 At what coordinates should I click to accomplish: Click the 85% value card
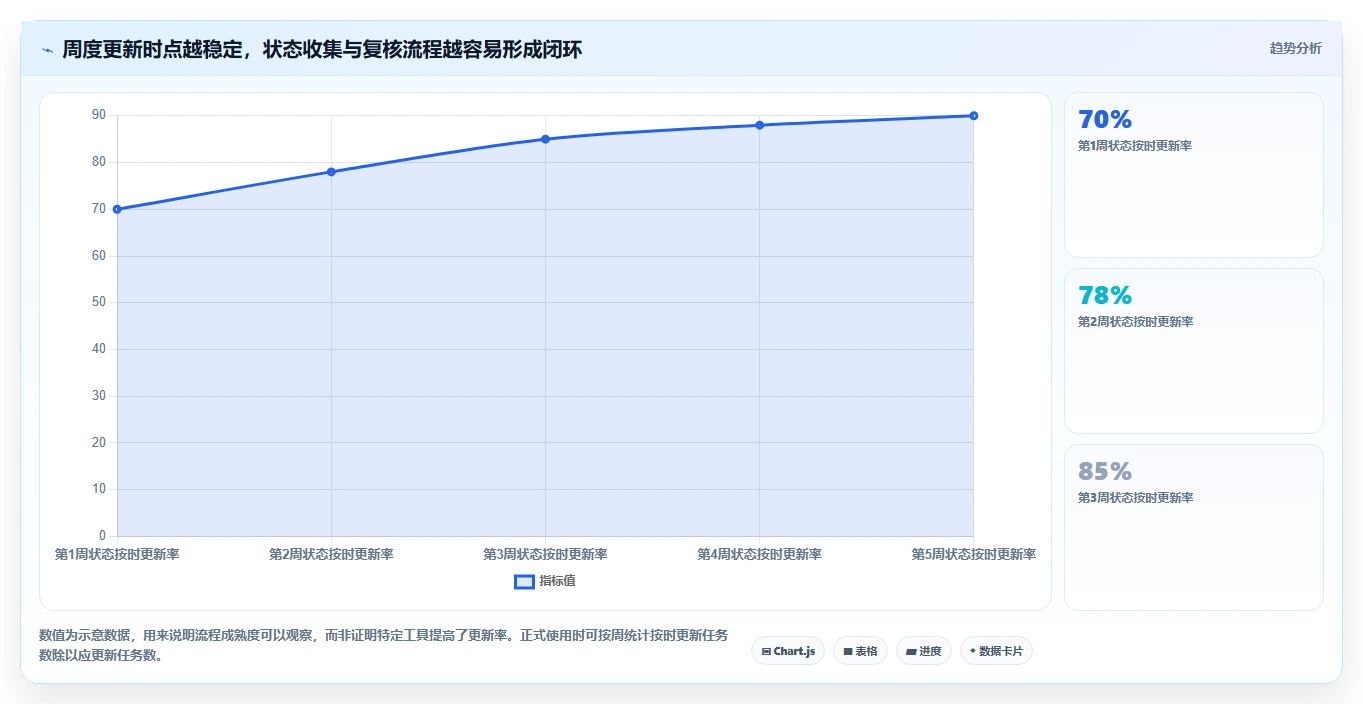(1194, 527)
